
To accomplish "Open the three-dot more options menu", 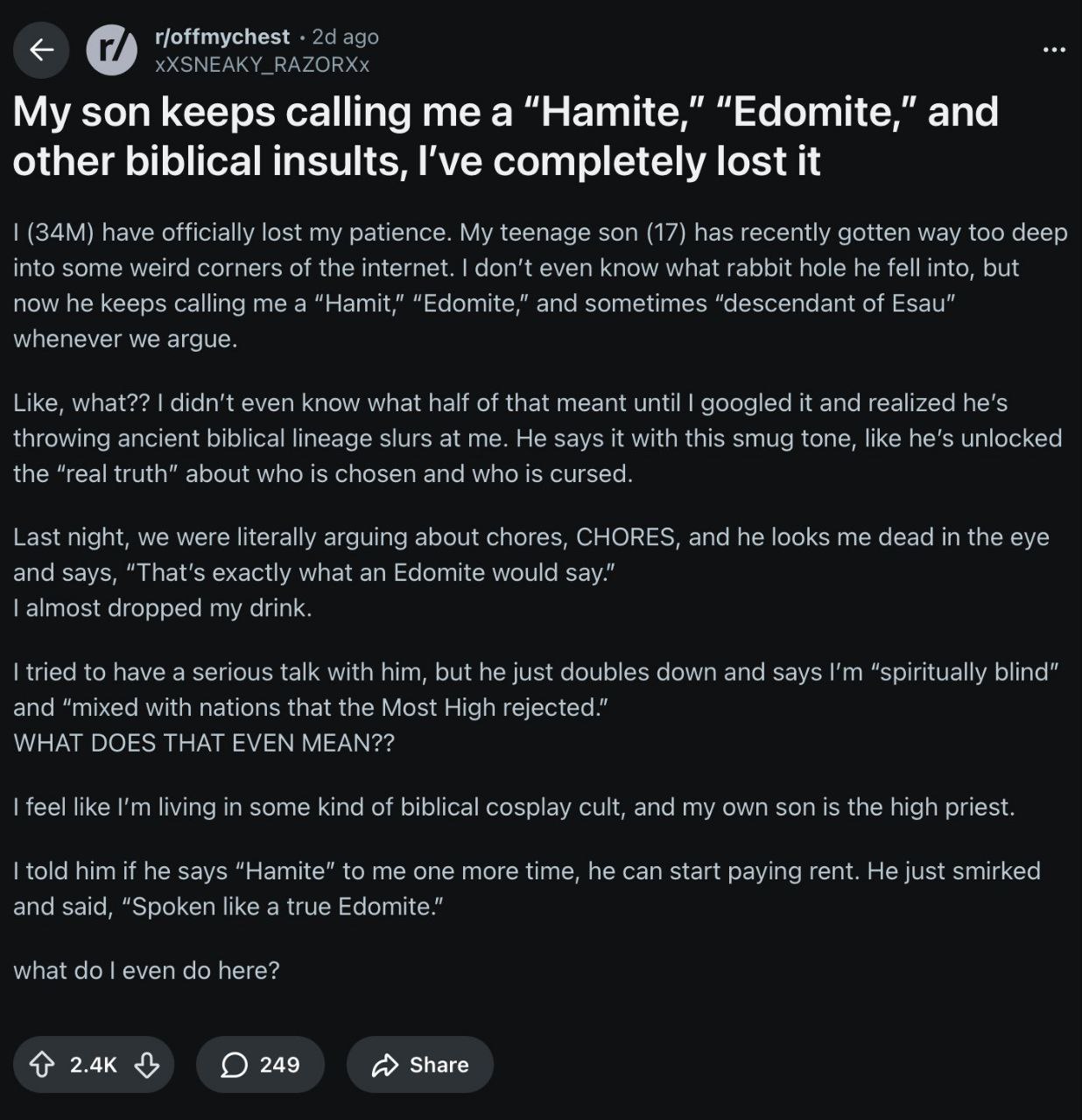I will tap(1054, 50).
